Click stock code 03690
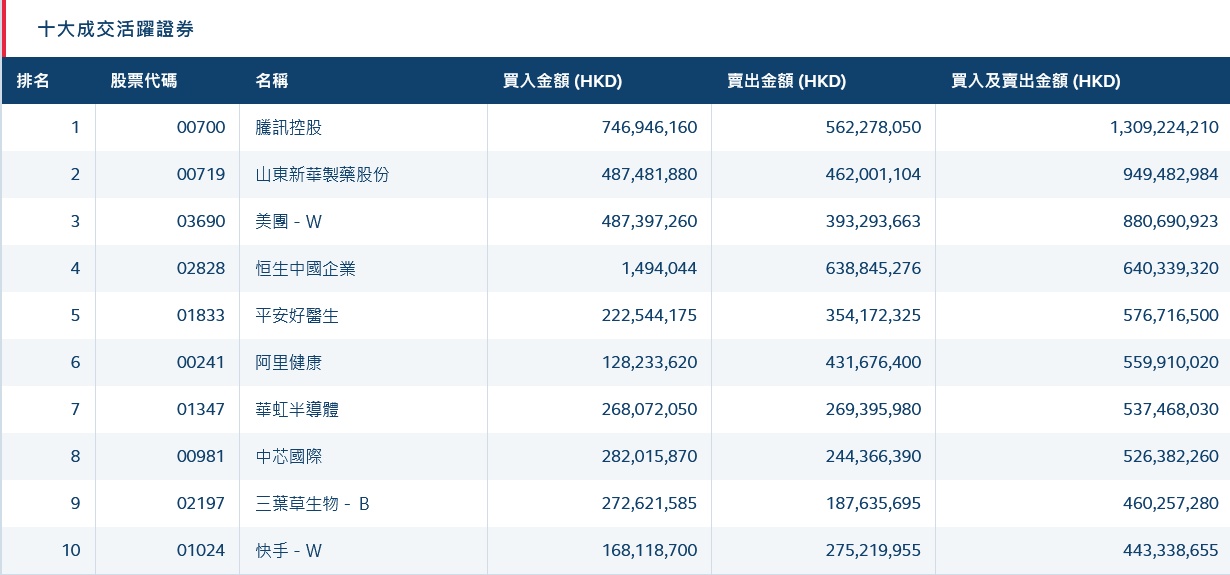The image size is (1230, 575). pyautogui.click(x=201, y=222)
